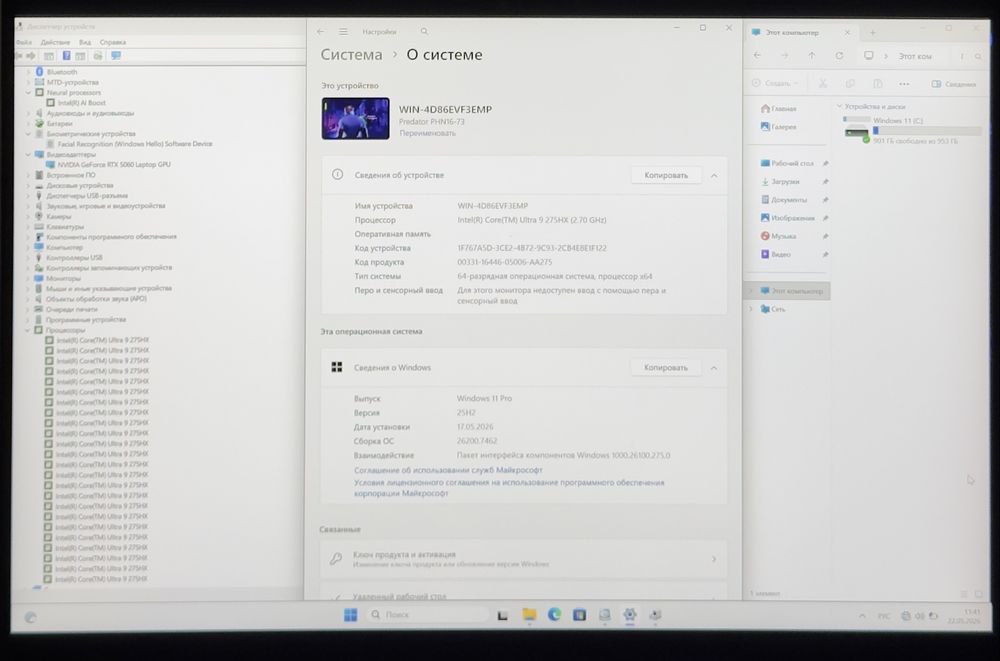Image resolution: width=1000 pixels, height=661 pixels.
Task: Click the Bluetooth icon in the device tree
Action: pos(40,72)
